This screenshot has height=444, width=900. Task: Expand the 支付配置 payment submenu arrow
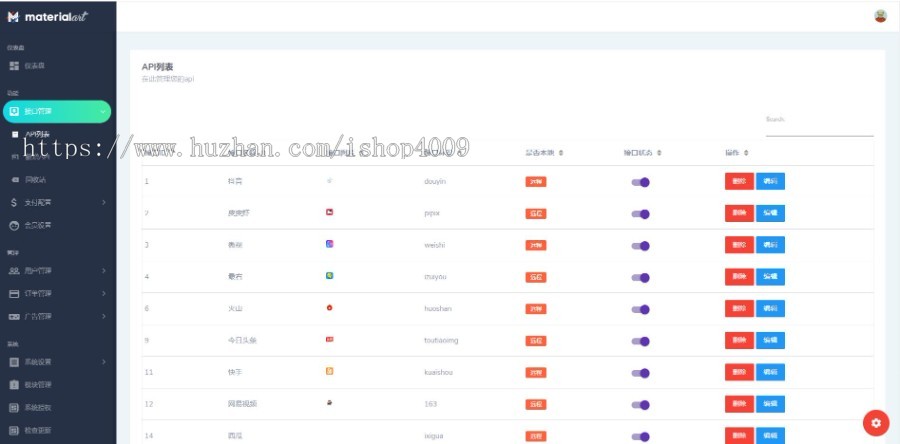click(104, 202)
